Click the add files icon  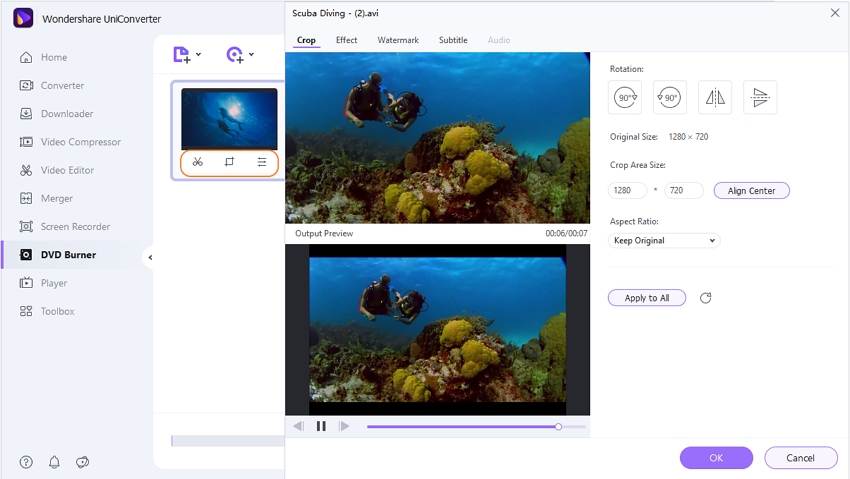(182, 55)
